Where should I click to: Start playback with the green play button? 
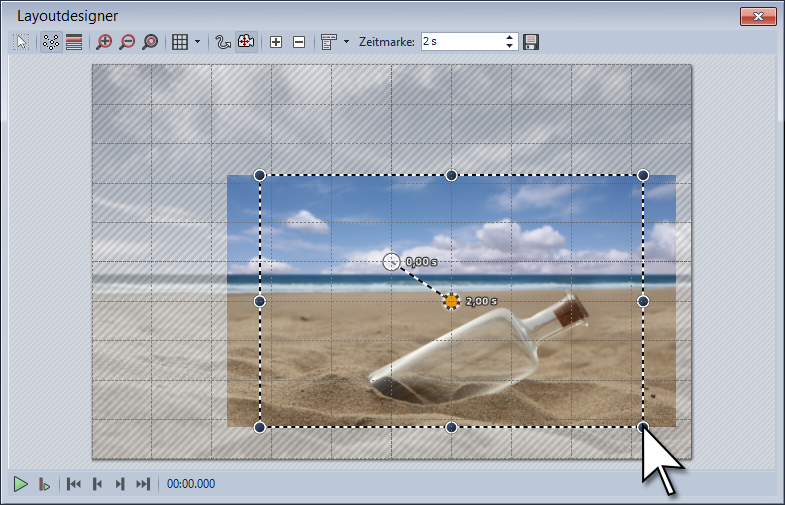pyautogui.click(x=20, y=484)
